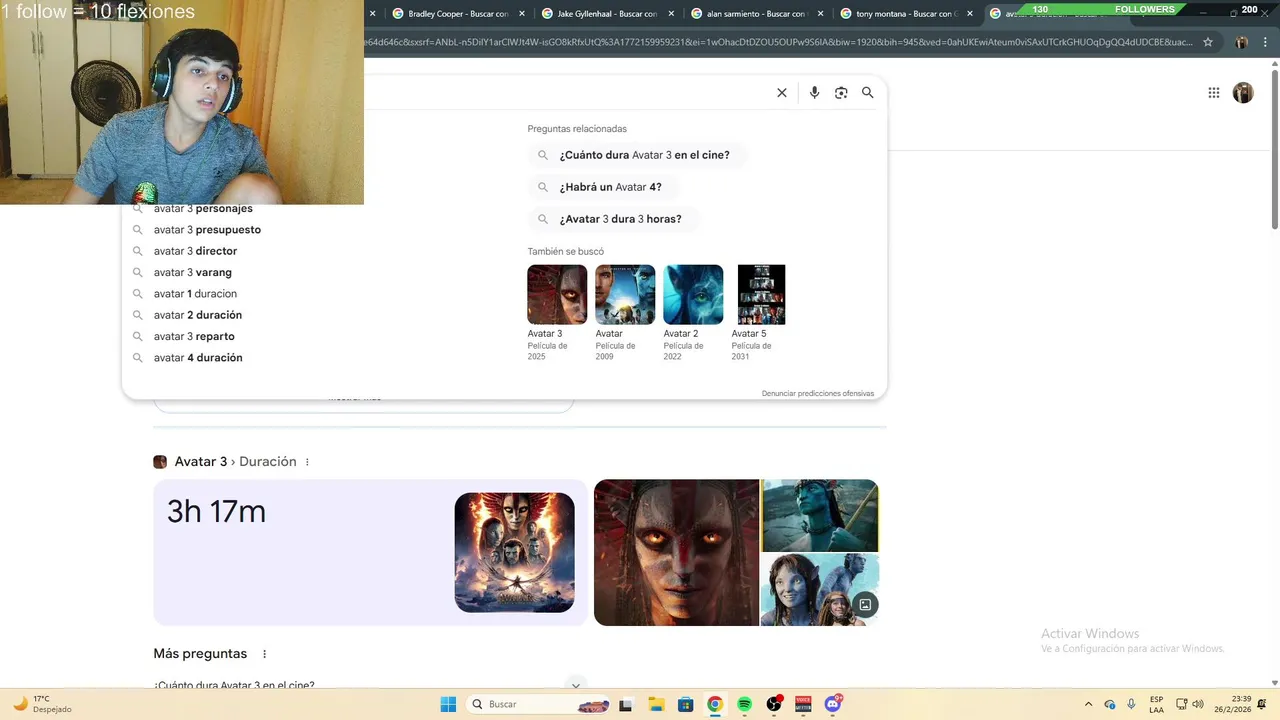
Task: Select suggestion 'avatar 3 director'
Action: [195, 251]
